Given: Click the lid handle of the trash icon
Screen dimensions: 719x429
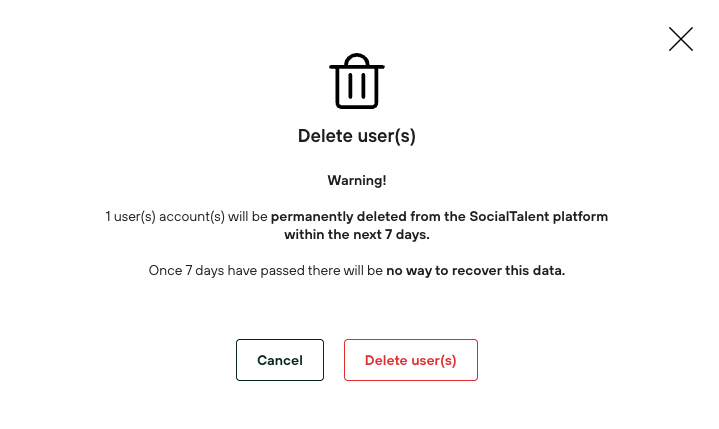Looking at the screenshot, I should [x=357, y=57].
